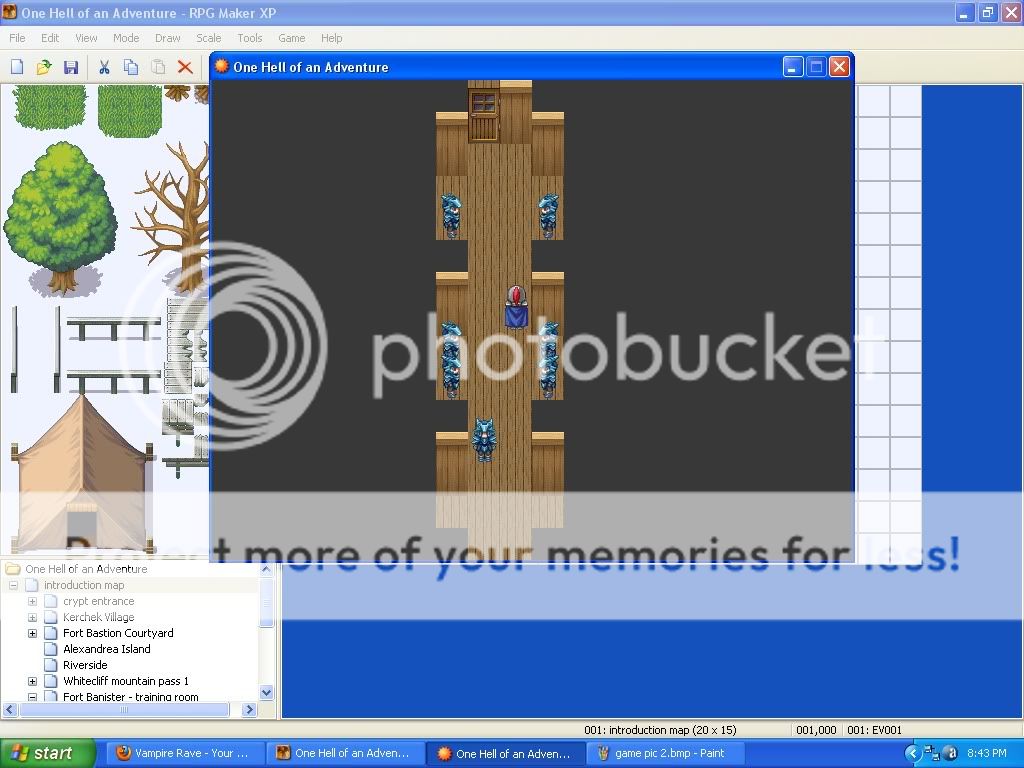Screen dimensions: 1024x768
Task: Click the wooden door in the game window
Action: click(x=483, y=116)
